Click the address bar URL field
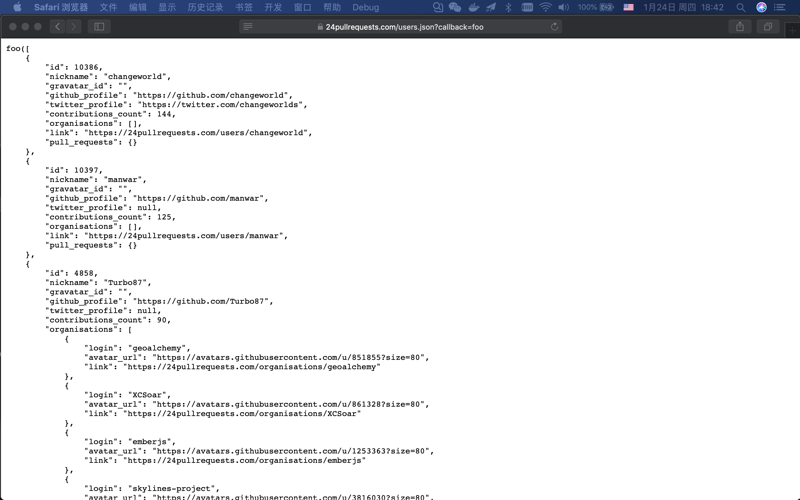Screen dimensions: 800x500 (401, 27)
